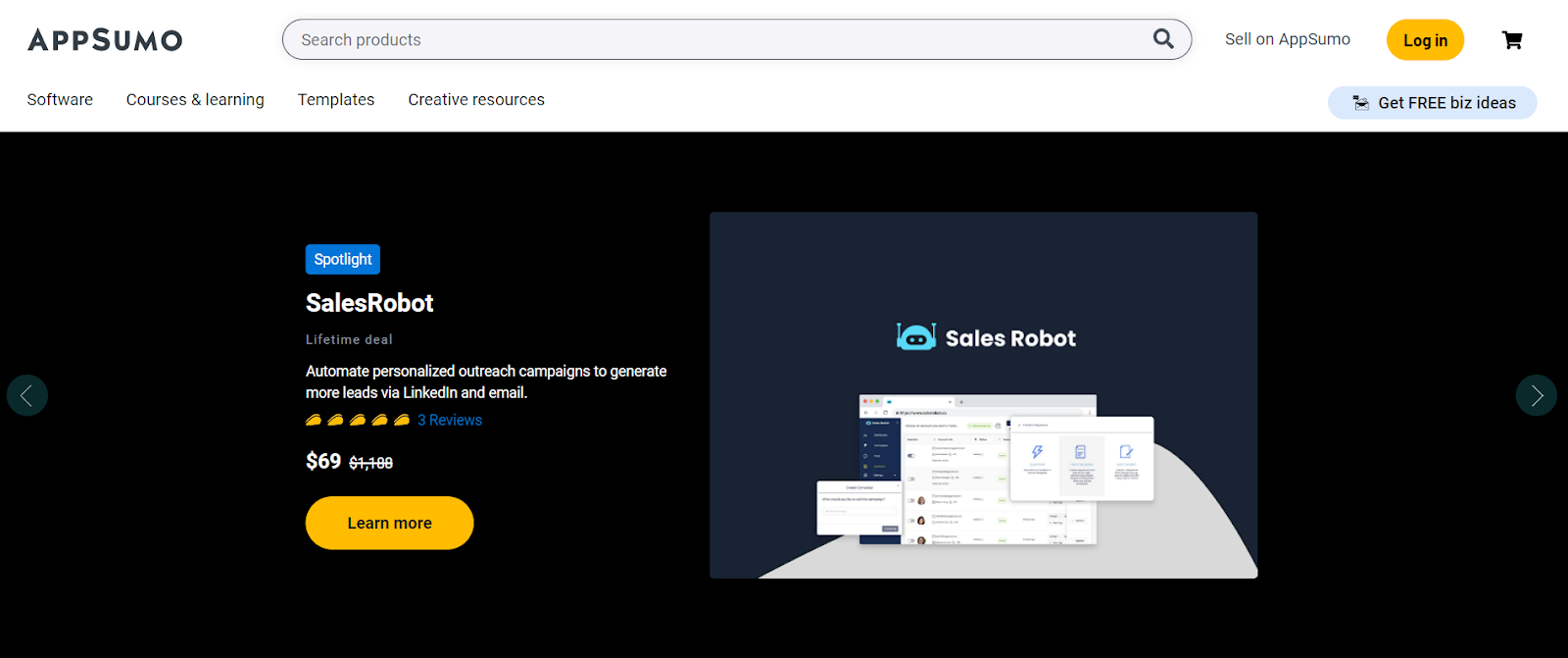
Task: Click the magnifying glass search icon
Action: 1163,39
